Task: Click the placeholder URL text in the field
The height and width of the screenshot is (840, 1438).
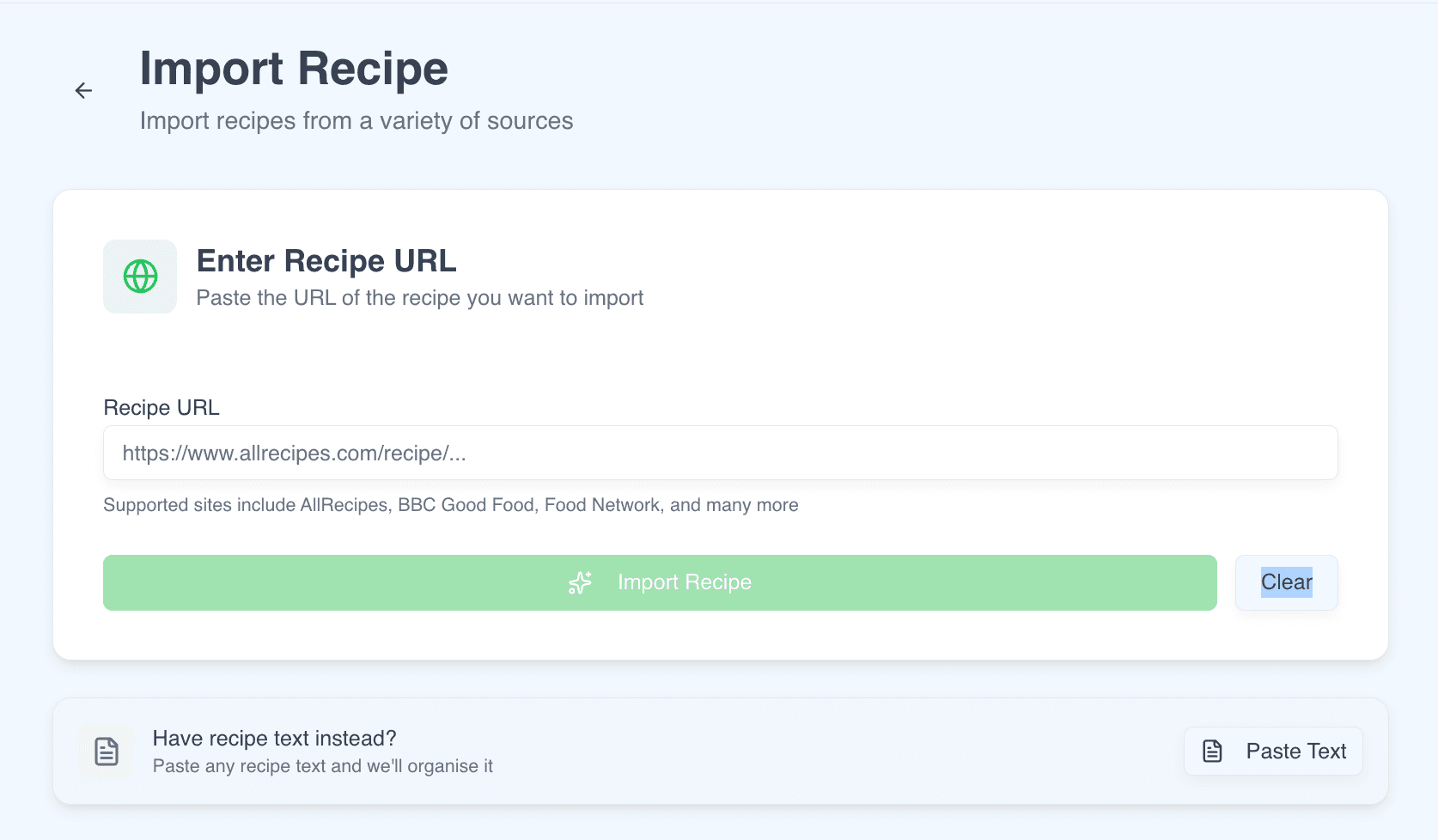Action: [x=293, y=453]
